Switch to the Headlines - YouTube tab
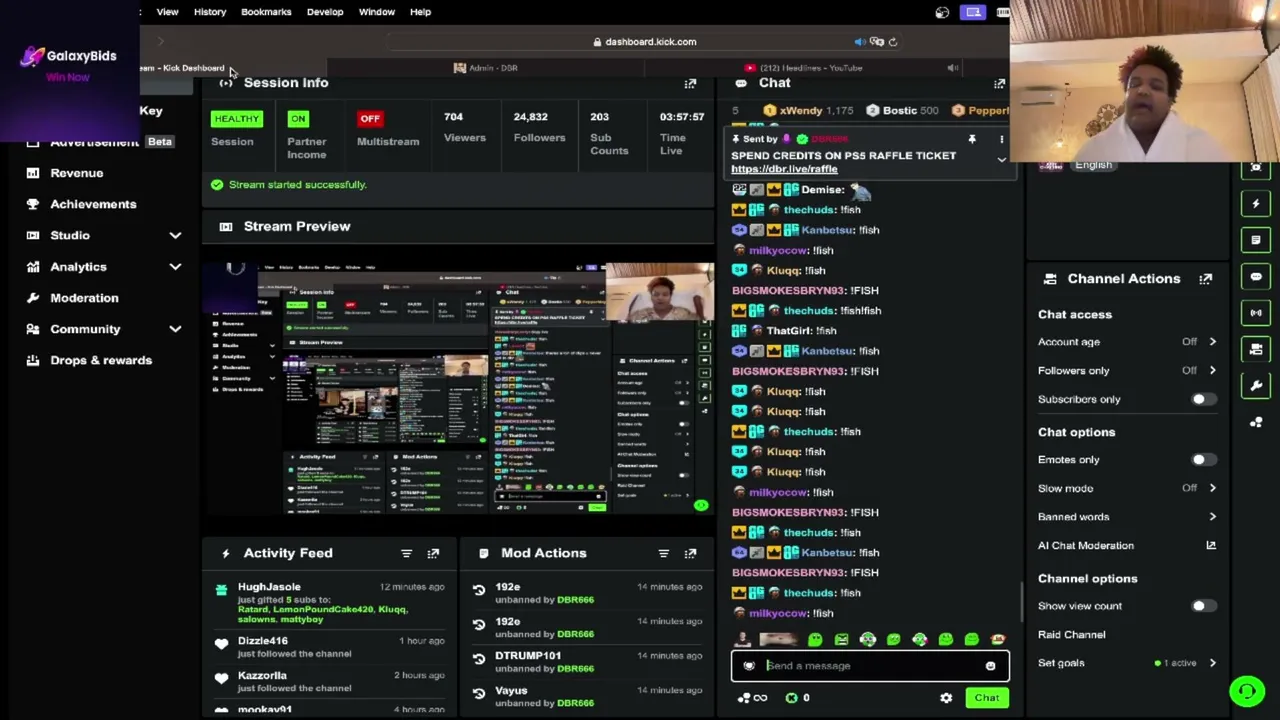This screenshot has width=1280, height=720. (804, 68)
